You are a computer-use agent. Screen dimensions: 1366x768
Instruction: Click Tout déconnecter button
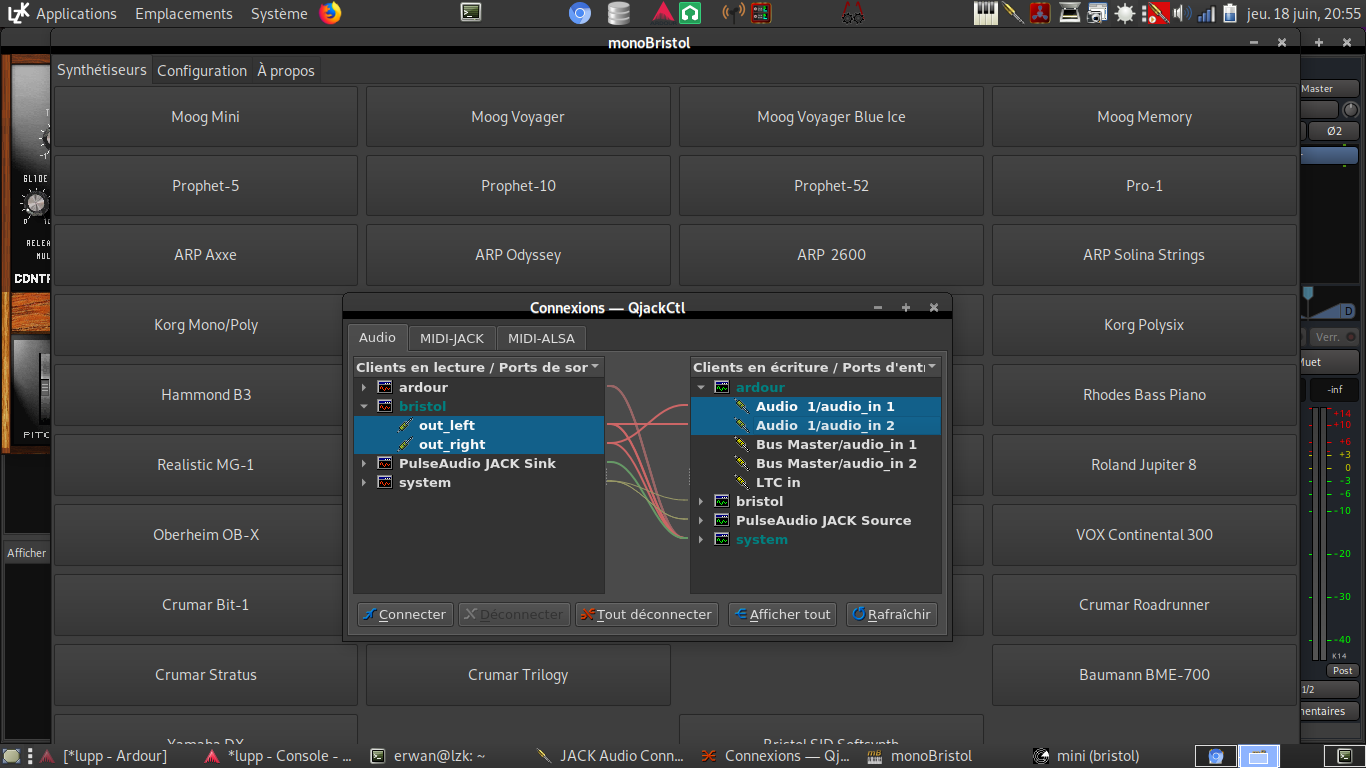click(x=647, y=615)
